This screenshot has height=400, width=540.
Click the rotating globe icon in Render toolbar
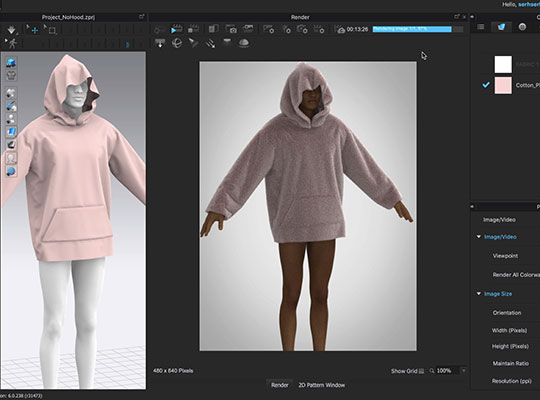pyautogui.click(x=177, y=43)
